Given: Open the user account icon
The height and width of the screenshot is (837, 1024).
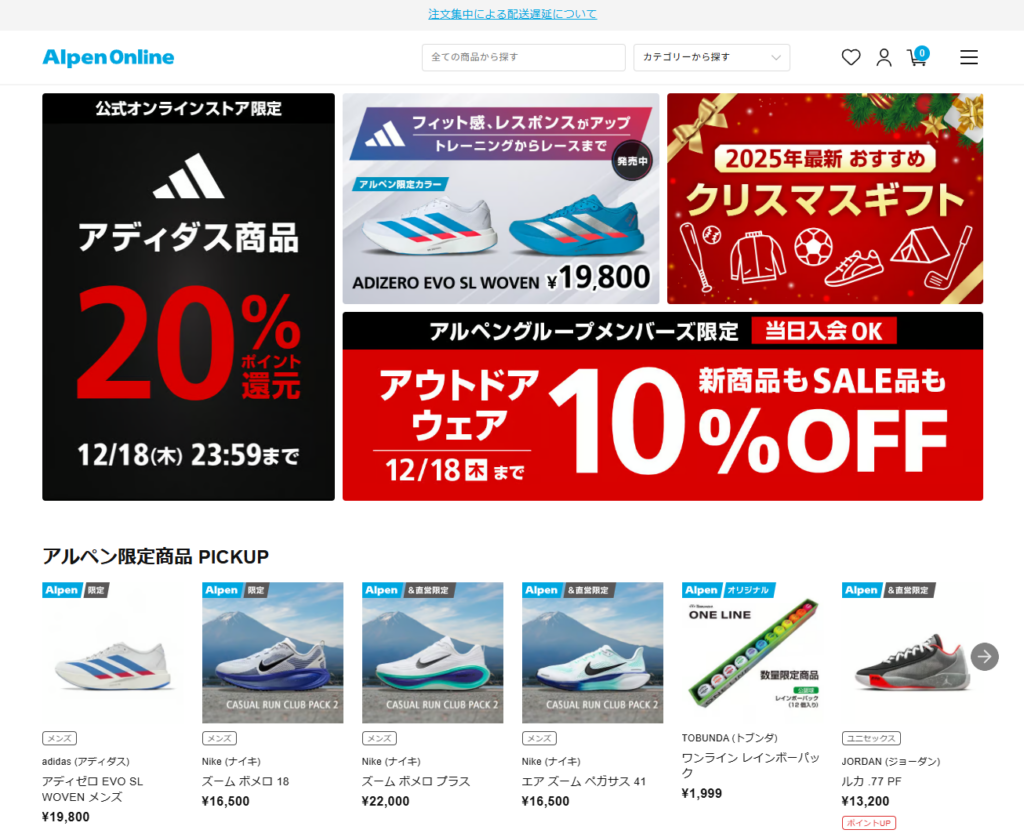Looking at the screenshot, I should pos(884,57).
